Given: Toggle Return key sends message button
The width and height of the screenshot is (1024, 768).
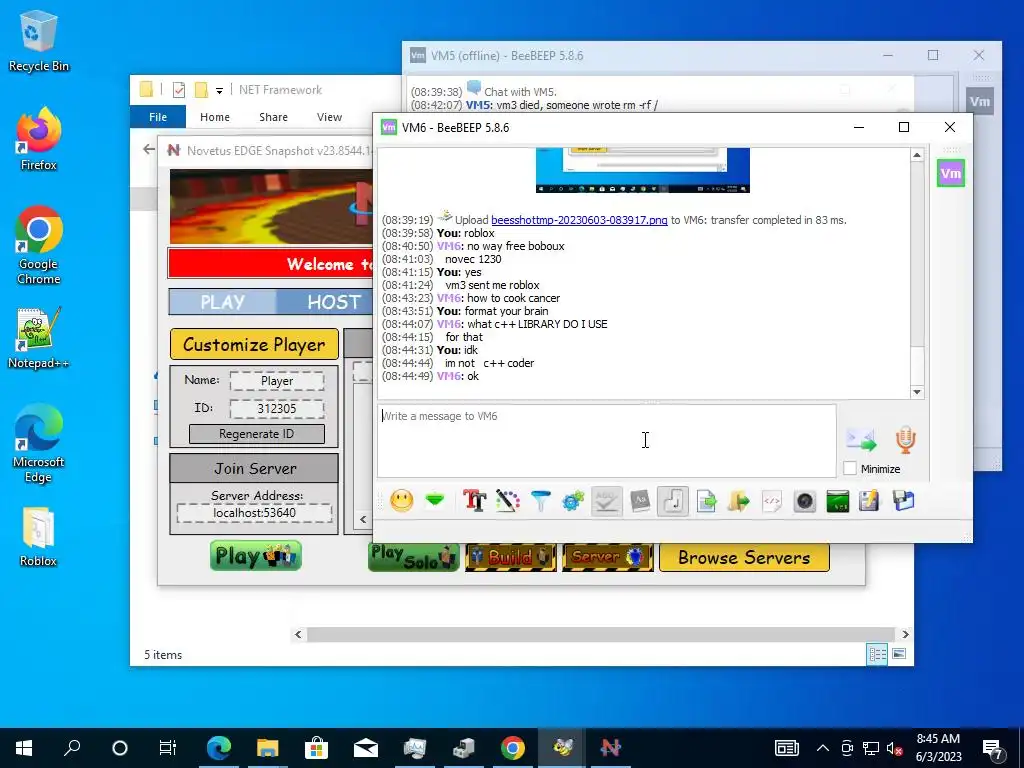Looking at the screenshot, I should (673, 501).
